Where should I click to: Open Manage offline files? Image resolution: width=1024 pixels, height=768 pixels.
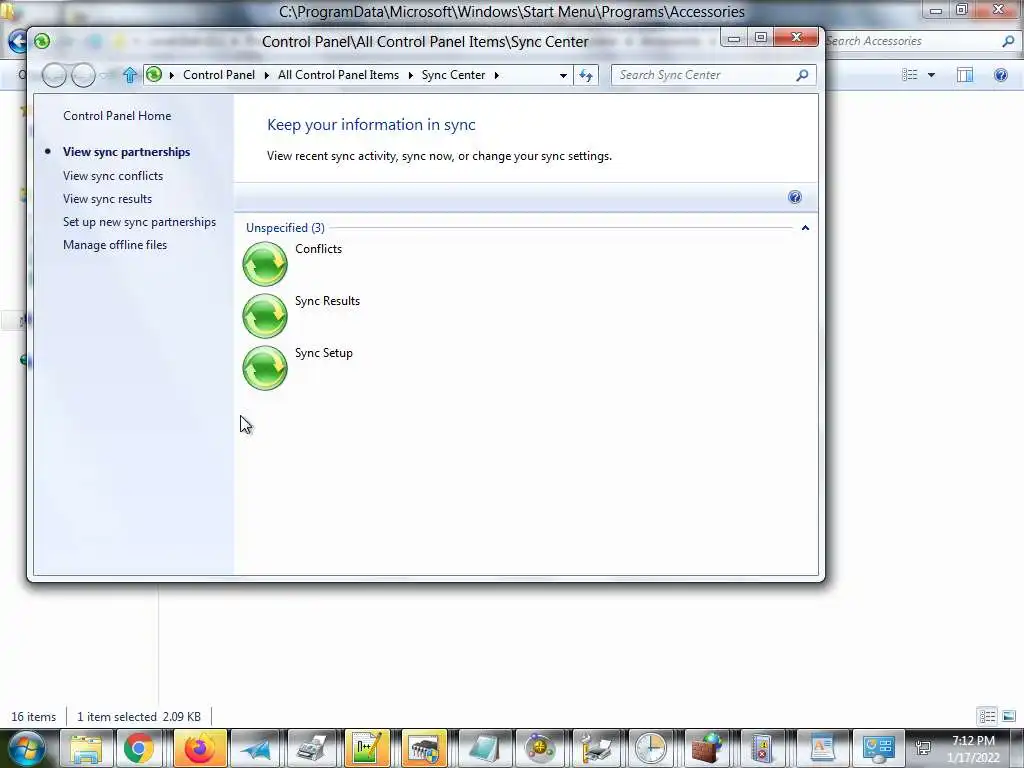(115, 245)
